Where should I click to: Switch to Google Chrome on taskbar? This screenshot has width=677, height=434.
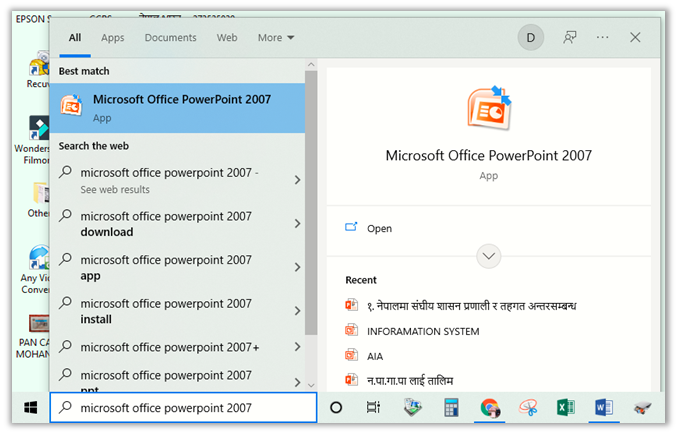490,407
